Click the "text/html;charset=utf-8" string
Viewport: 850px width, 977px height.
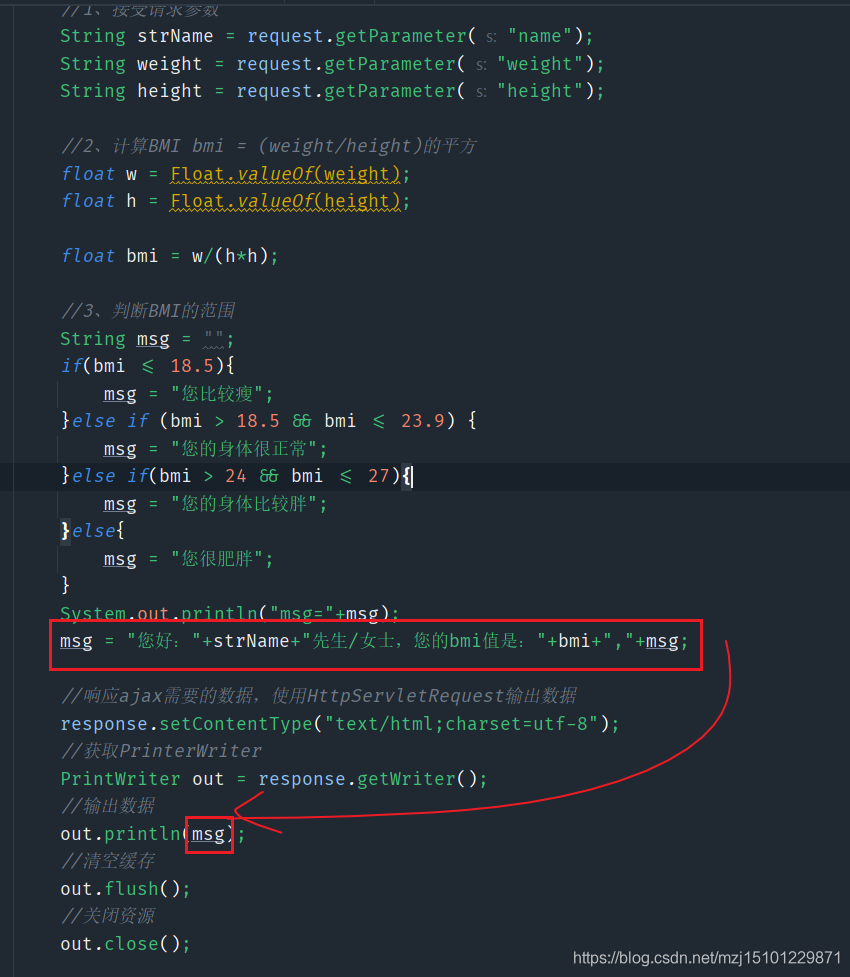[461, 724]
